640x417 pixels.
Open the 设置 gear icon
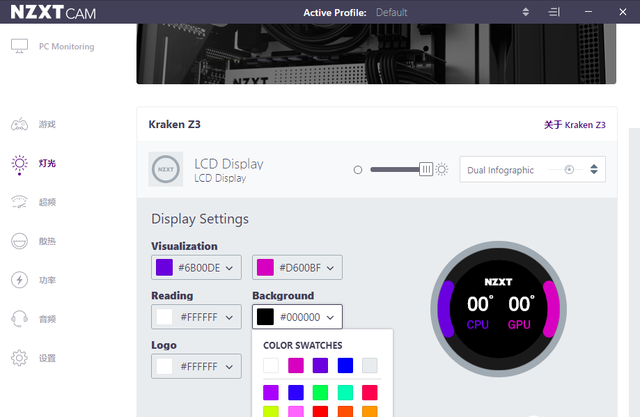point(19,358)
